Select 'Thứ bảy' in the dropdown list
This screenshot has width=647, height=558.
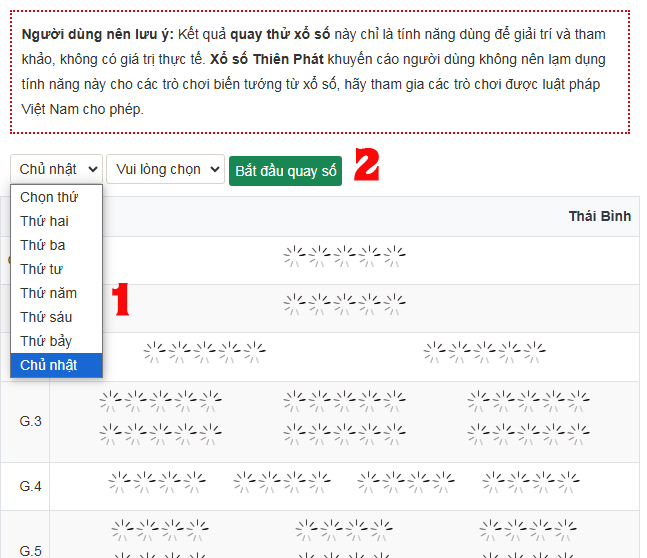point(46,341)
